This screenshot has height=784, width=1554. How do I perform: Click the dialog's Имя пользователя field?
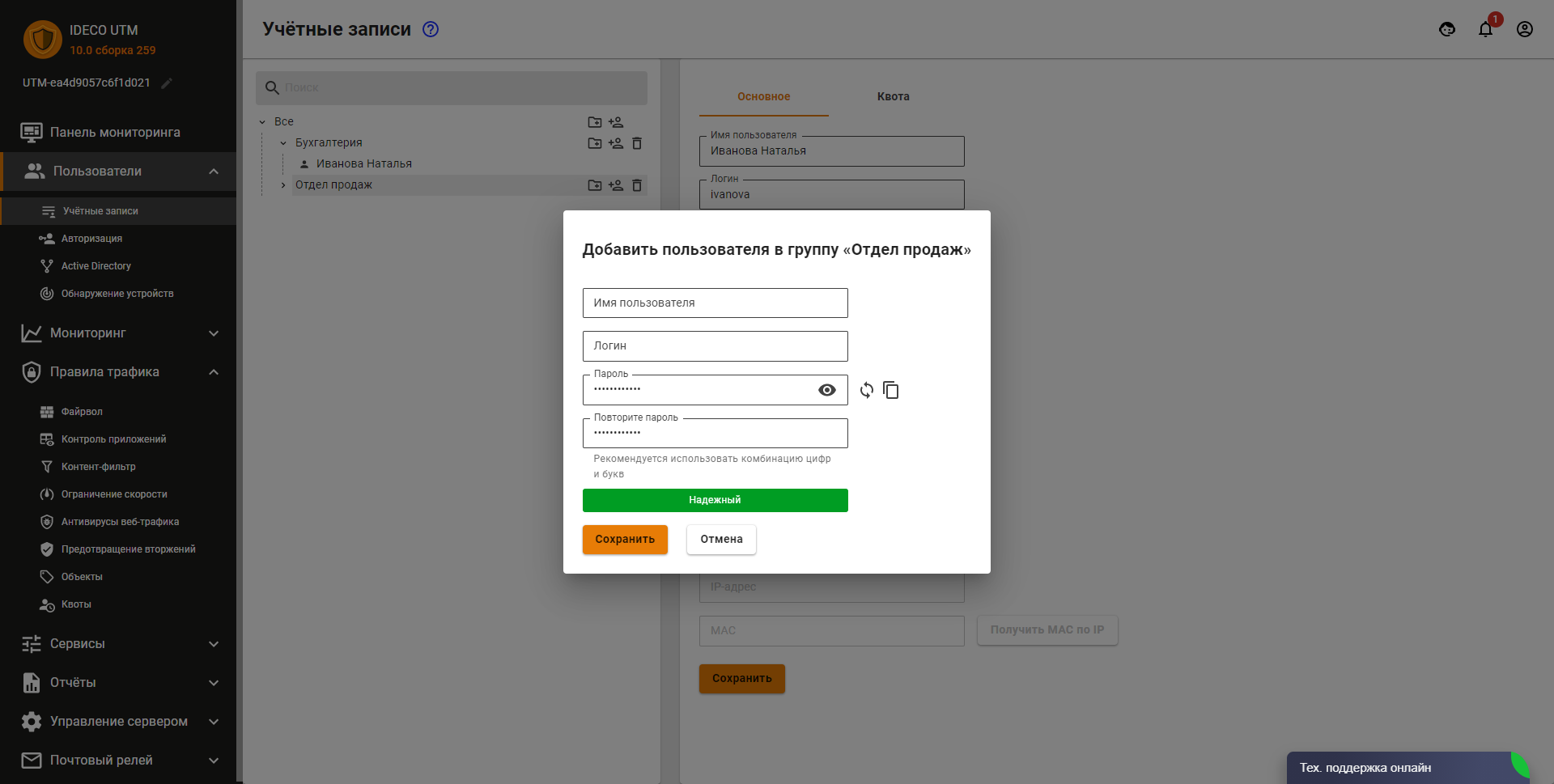(x=715, y=303)
